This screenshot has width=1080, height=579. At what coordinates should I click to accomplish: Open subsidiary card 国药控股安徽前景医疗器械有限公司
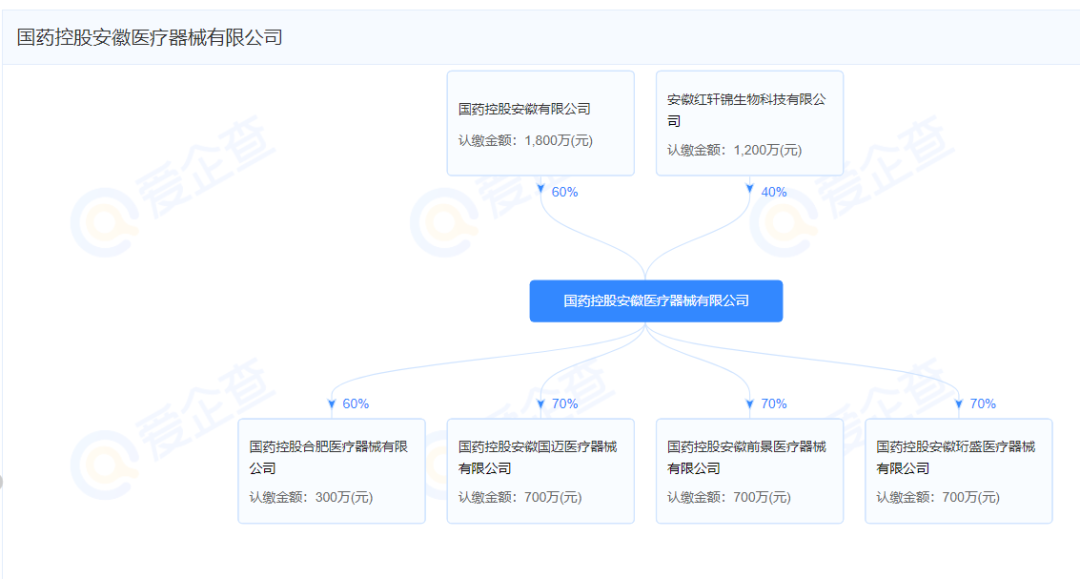coord(749,471)
